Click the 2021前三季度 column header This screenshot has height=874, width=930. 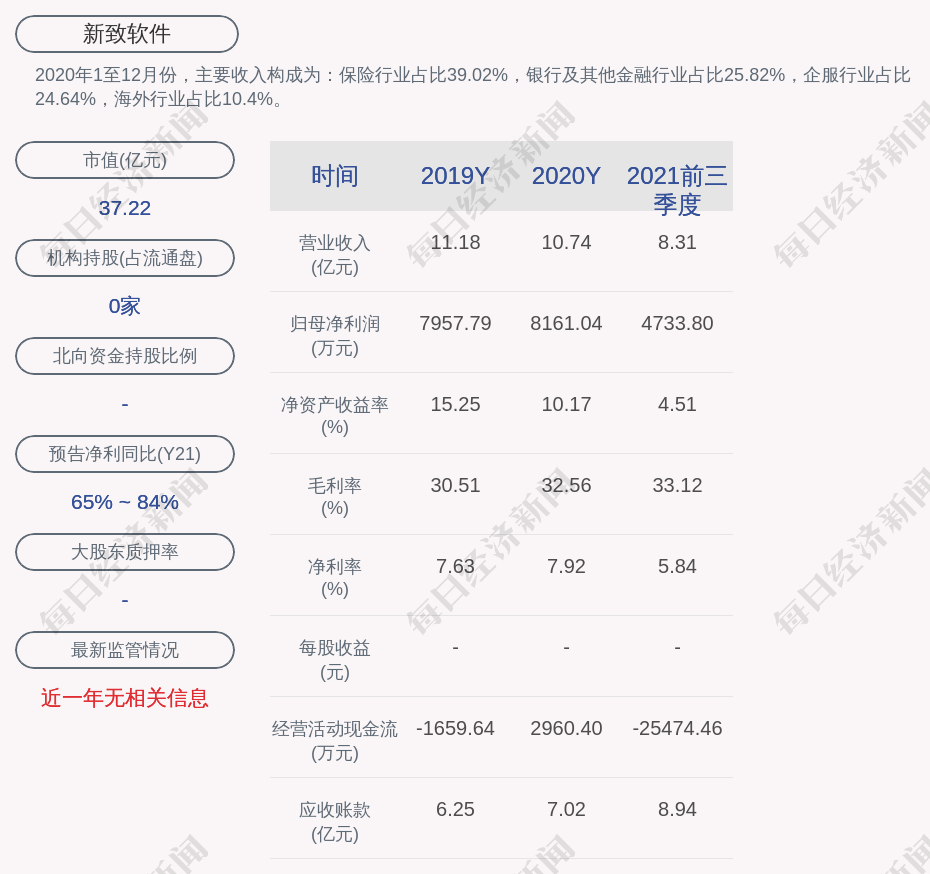point(677,190)
